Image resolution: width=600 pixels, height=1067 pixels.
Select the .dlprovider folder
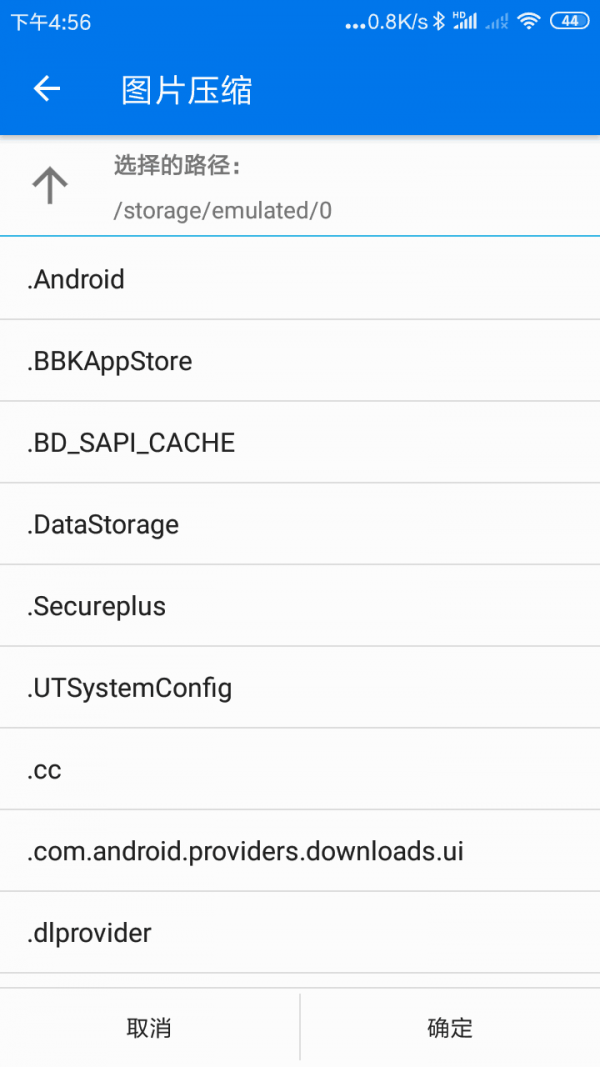[300, 933]
